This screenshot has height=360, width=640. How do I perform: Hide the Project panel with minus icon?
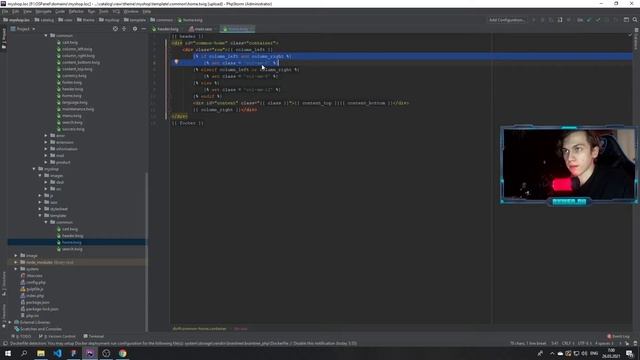pyautogui.click(x=144, y=29)
